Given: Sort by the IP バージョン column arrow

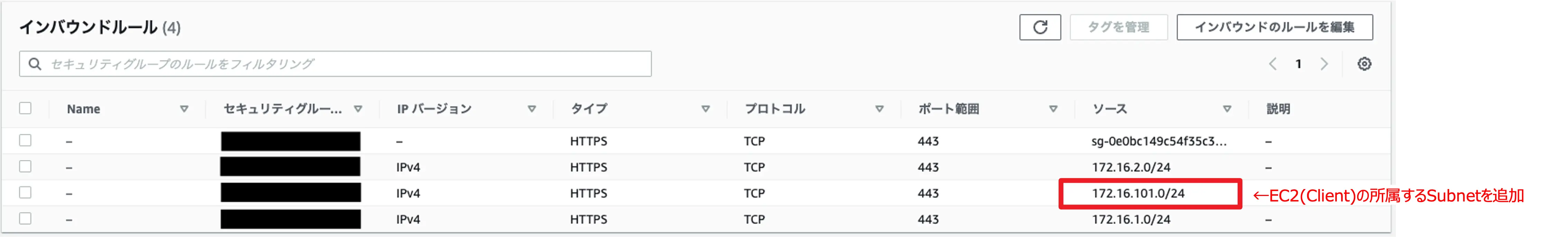Looking at the screenshot, I should pyautogui.click(x=532, y=109).
